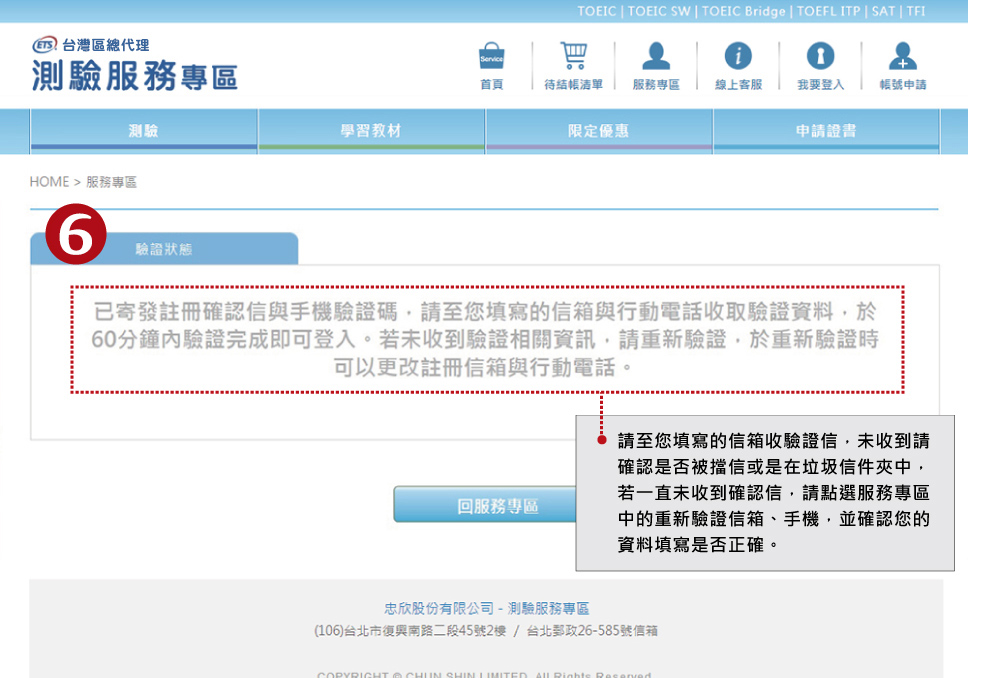The height and width of the screenshot is (678, 1000).
Task: Click the 服務專區 person icon
Action: 656,58
